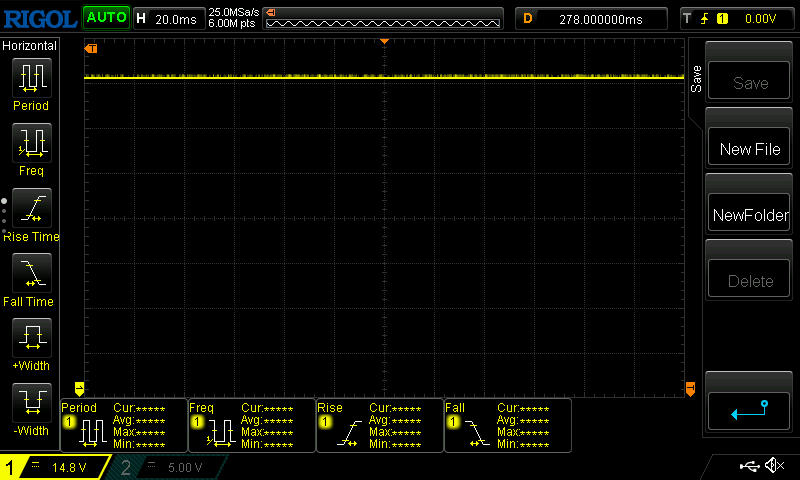Image resolution: width=800 pixels, height=480 pixels.
Task: Open the Save side menu tab
Action: (x=696, y=80)
